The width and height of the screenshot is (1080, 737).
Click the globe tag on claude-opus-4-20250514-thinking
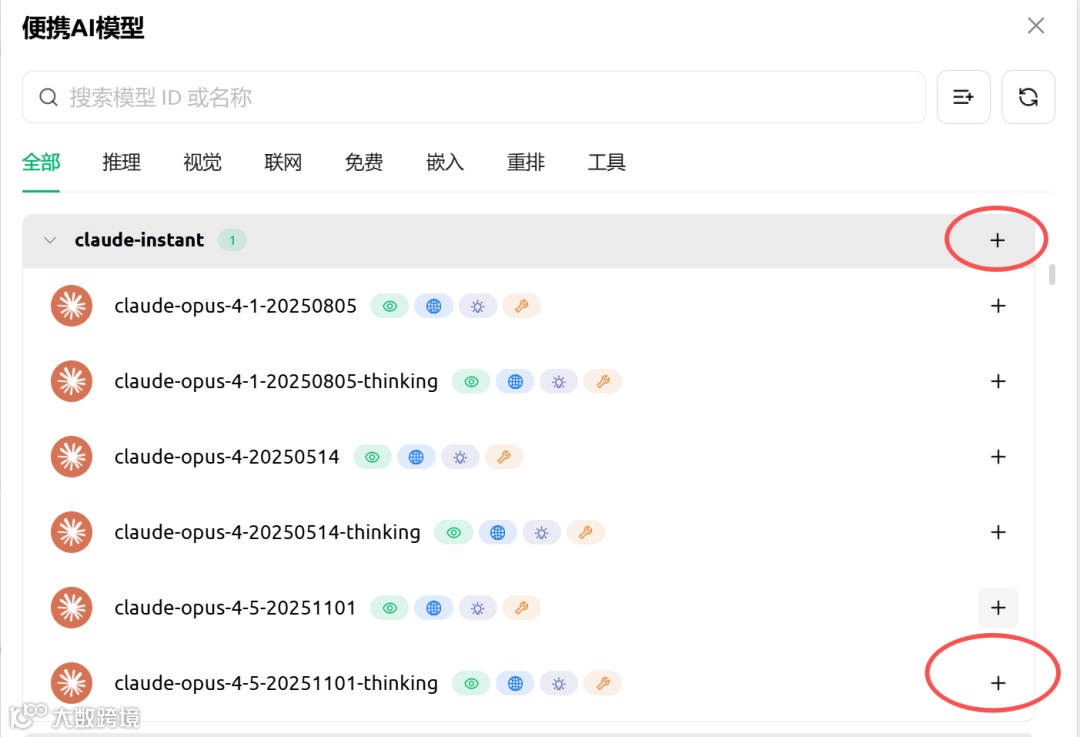(x=497, y=532)
